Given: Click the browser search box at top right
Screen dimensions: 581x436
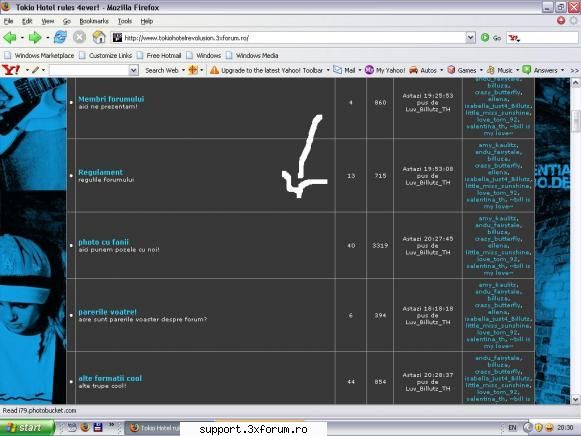Looking at the screenshot, I should tap(542, 37).
